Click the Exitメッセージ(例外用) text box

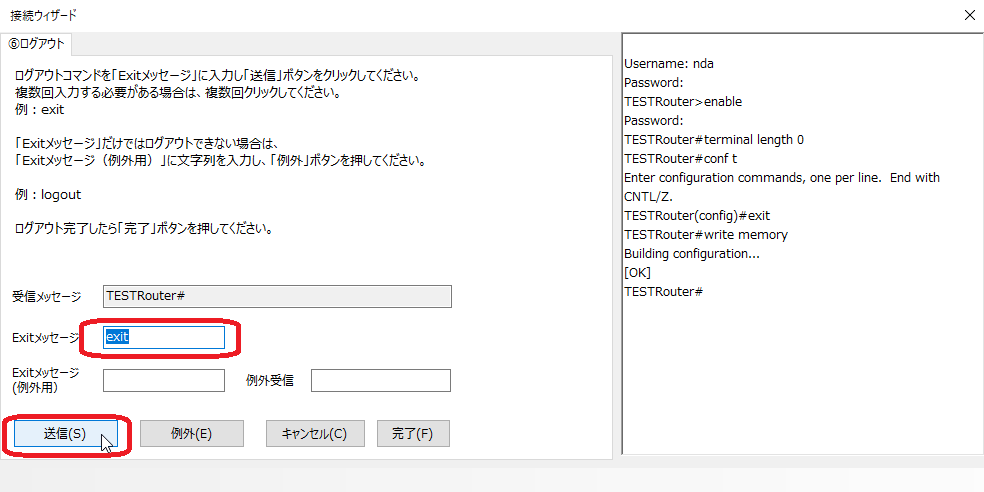coord(164,381)
